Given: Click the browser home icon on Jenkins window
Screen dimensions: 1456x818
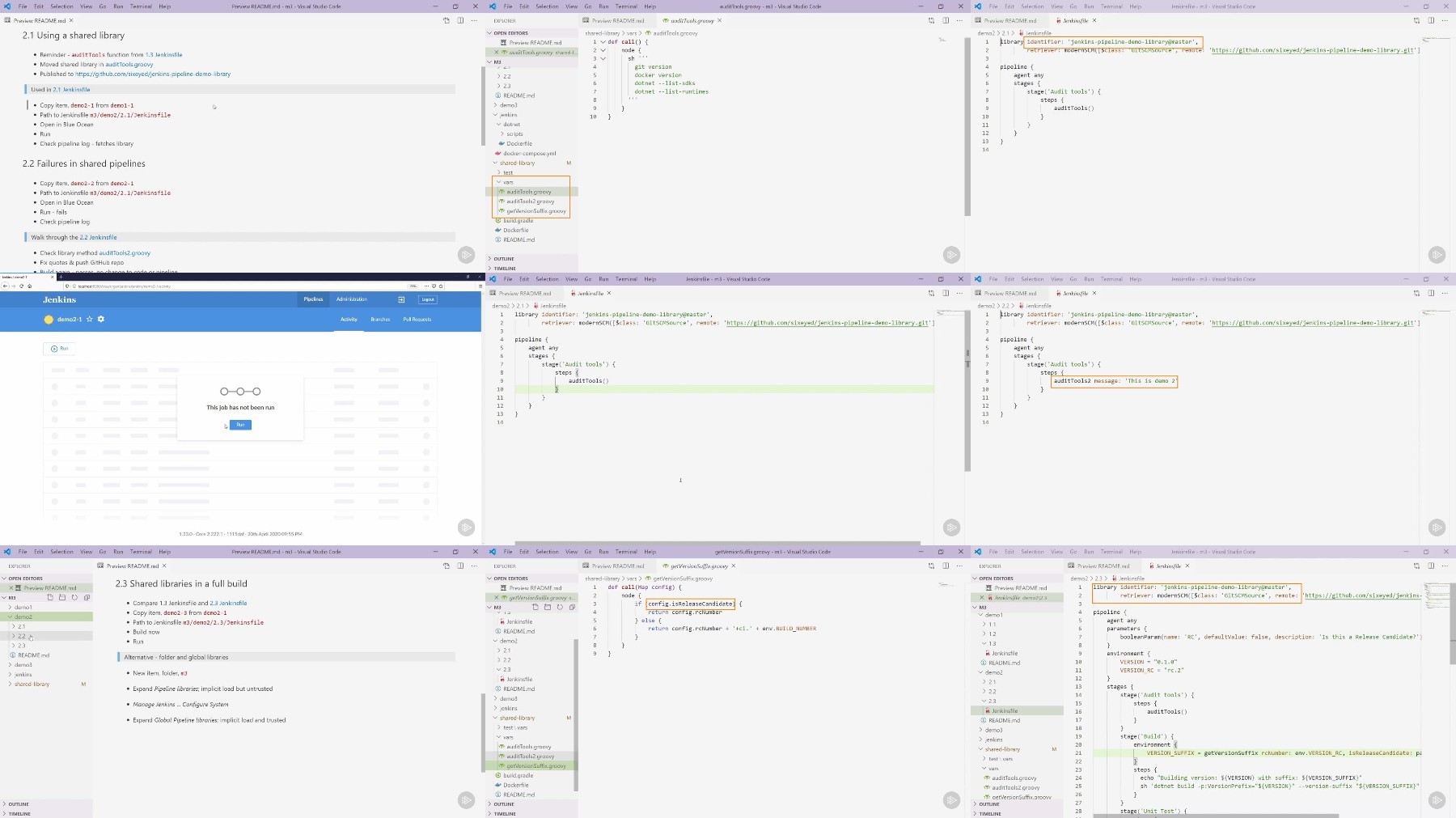Looking at the screenshot, I should [29, 286].
